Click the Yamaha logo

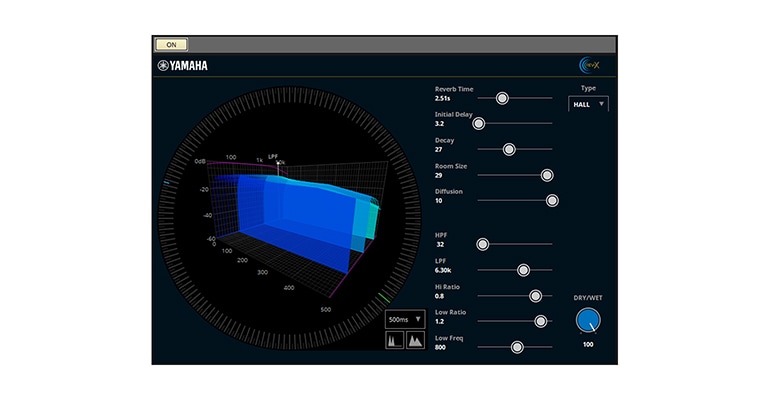[x=187, y=67]
